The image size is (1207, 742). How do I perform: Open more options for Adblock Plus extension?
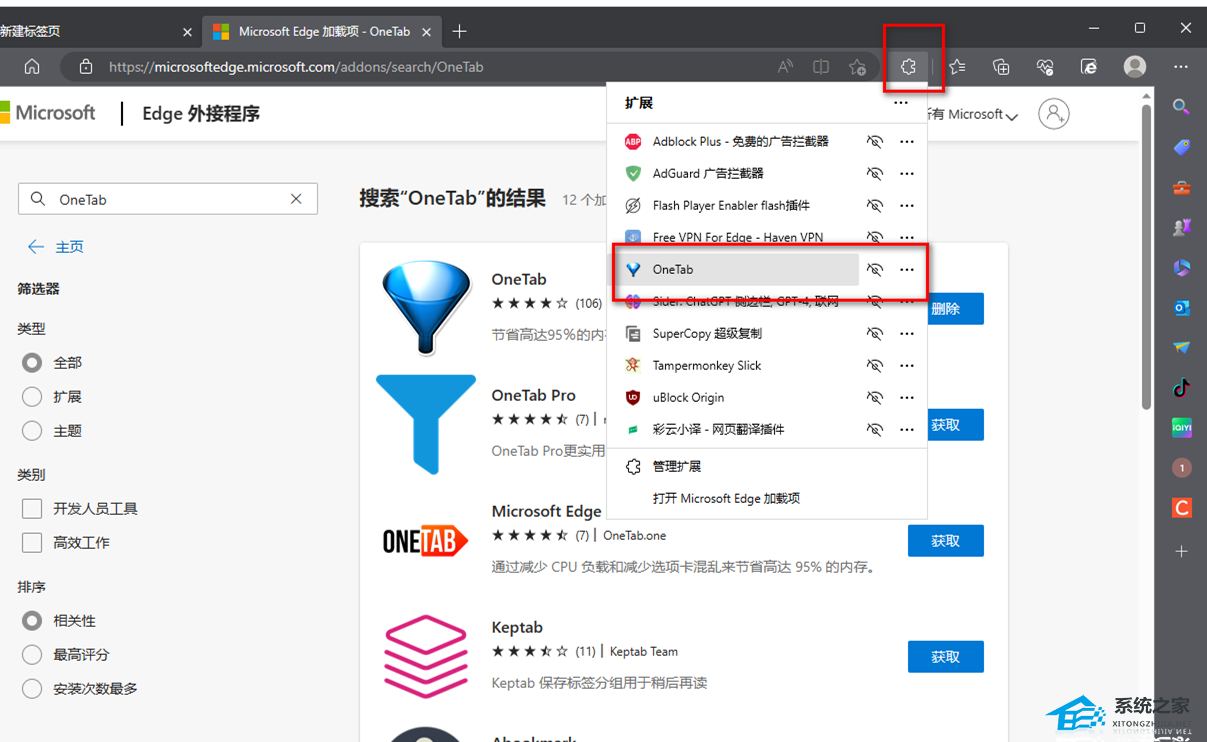tap(907, 141)
